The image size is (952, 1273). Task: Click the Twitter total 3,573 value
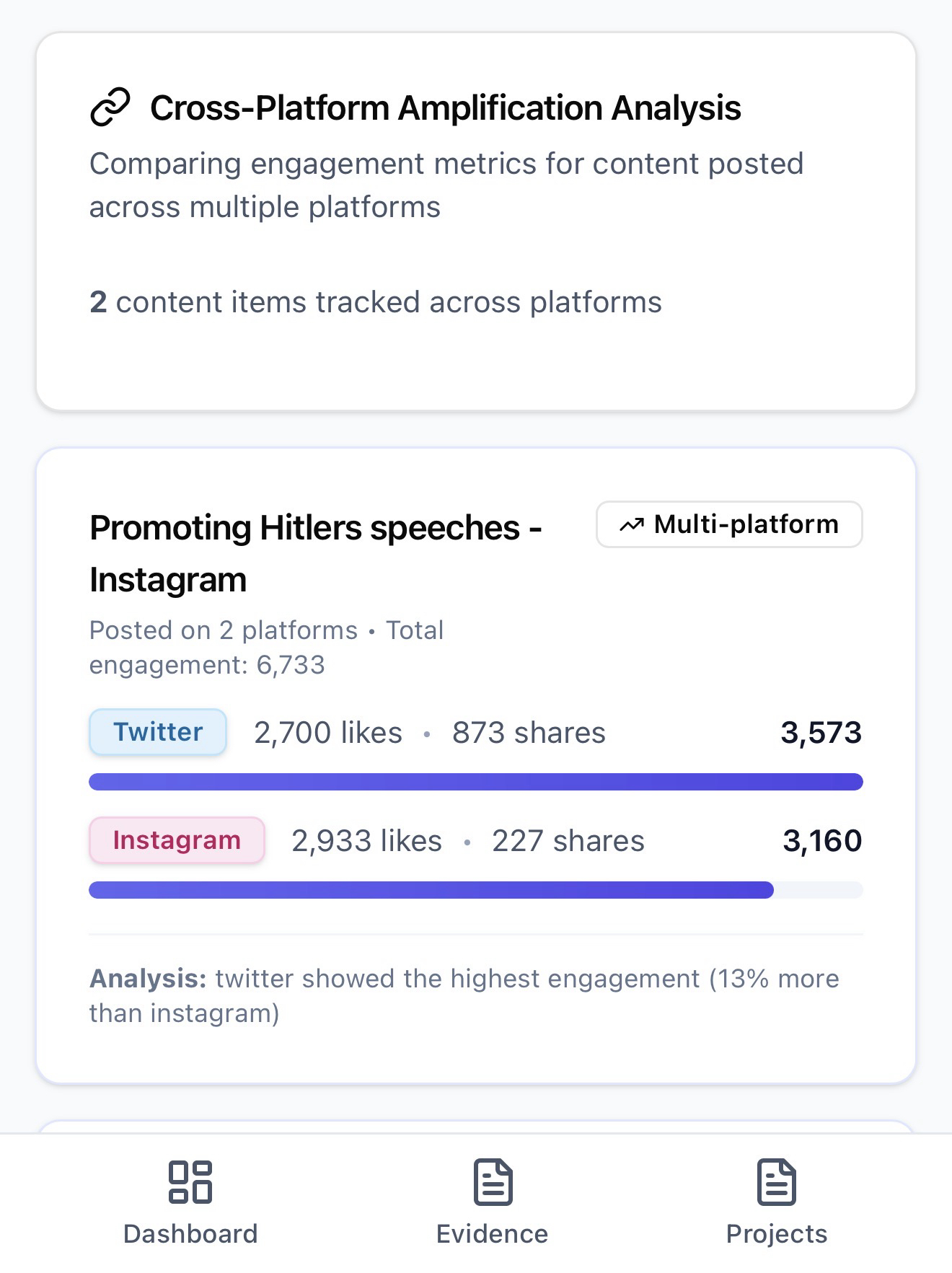point(821,733)
